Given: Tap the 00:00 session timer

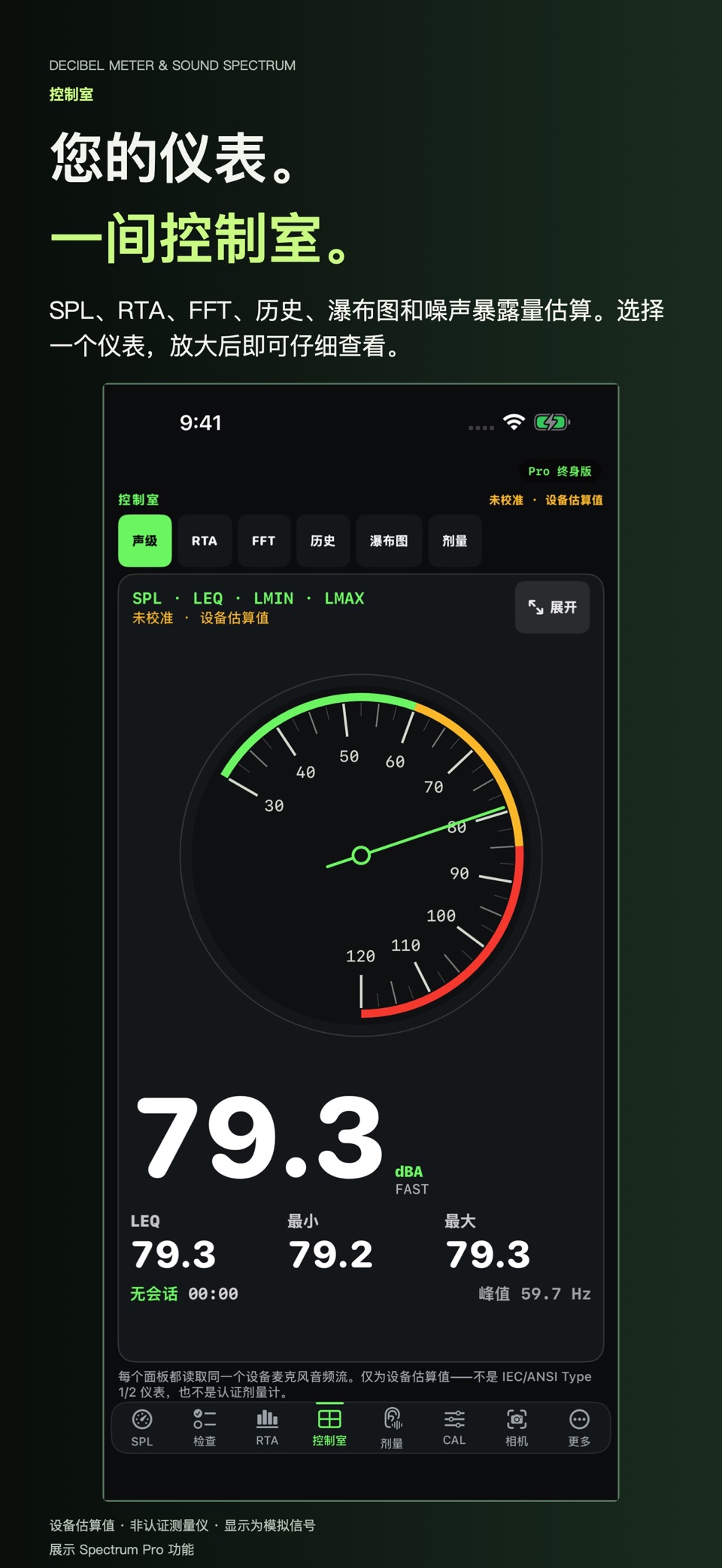Looking at the screenshot, I should [x=213, y=1294].
